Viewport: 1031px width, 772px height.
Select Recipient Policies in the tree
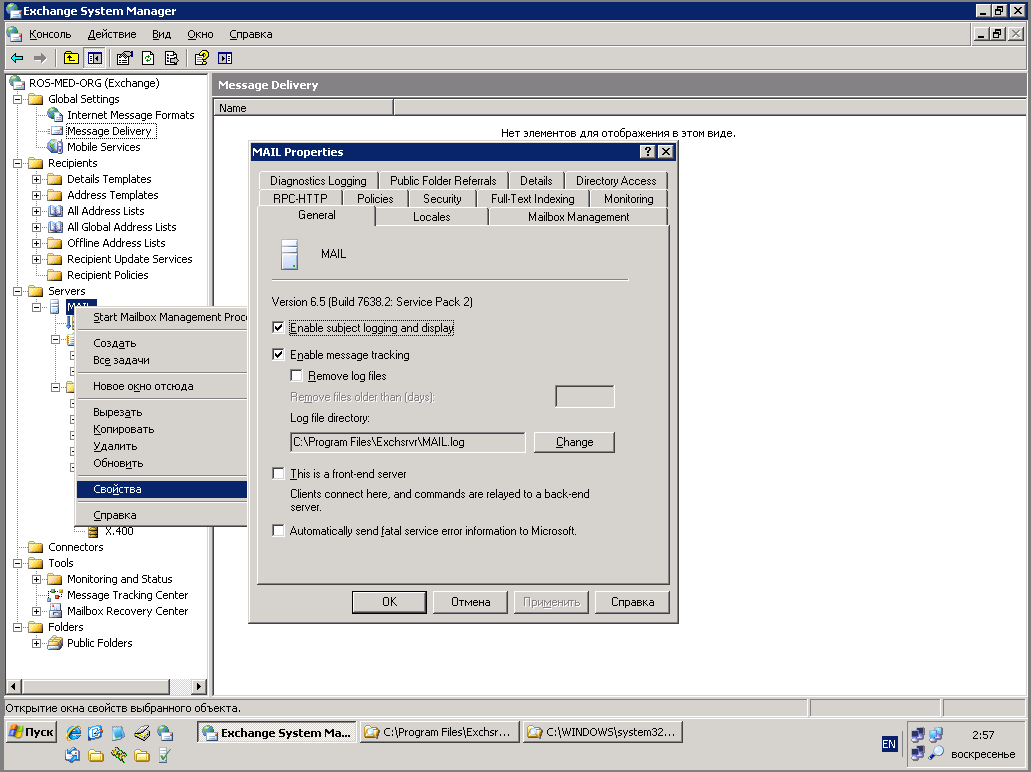108,275
